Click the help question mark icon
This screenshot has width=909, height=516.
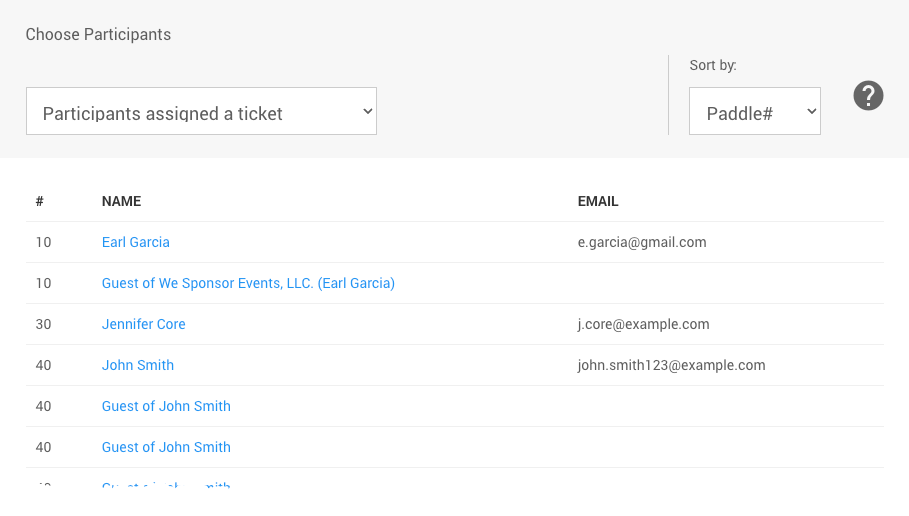tap(868, 96)
